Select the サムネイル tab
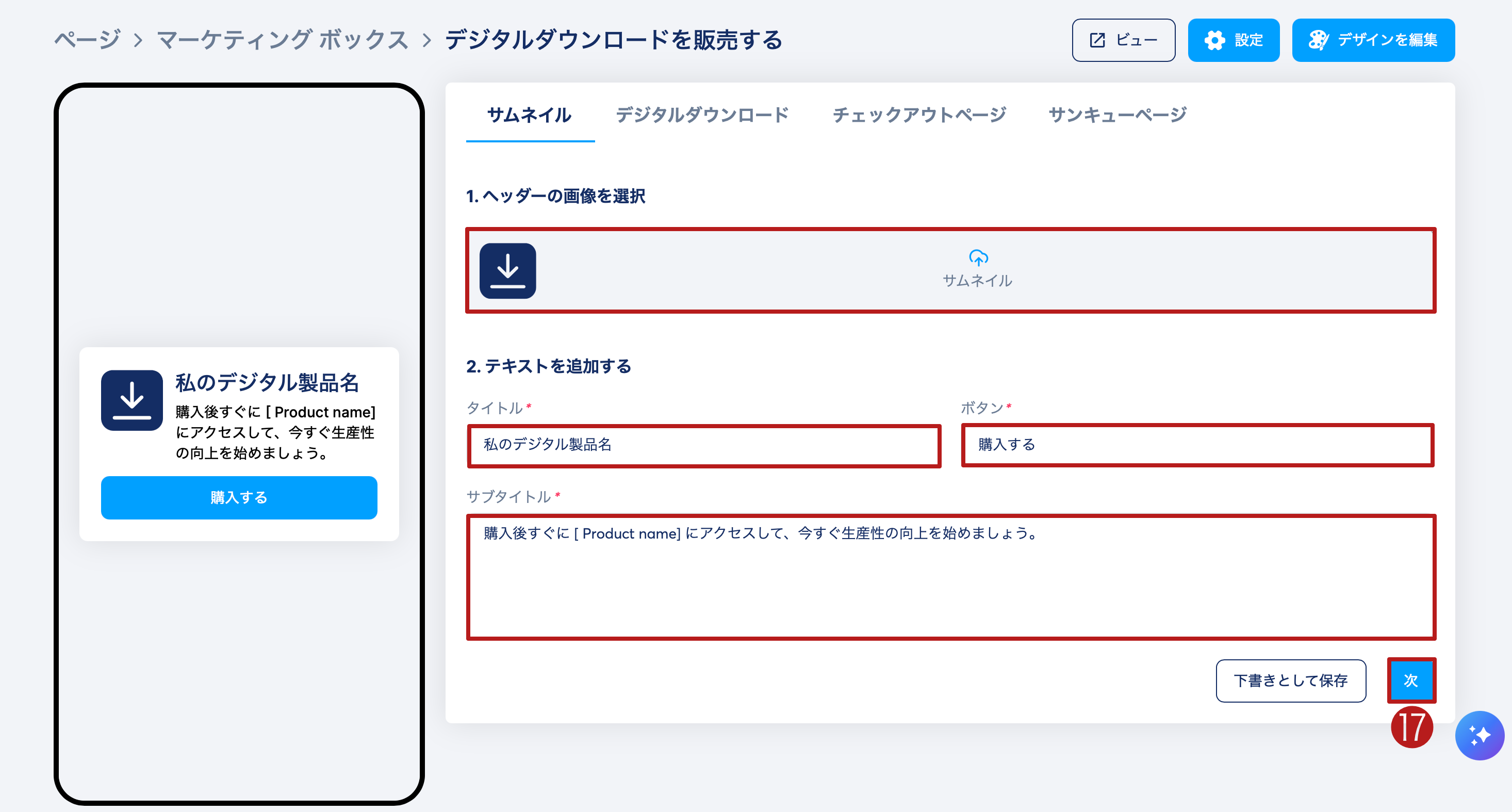The width and height of the screenshot is (1512, 812). pos(530,115)
